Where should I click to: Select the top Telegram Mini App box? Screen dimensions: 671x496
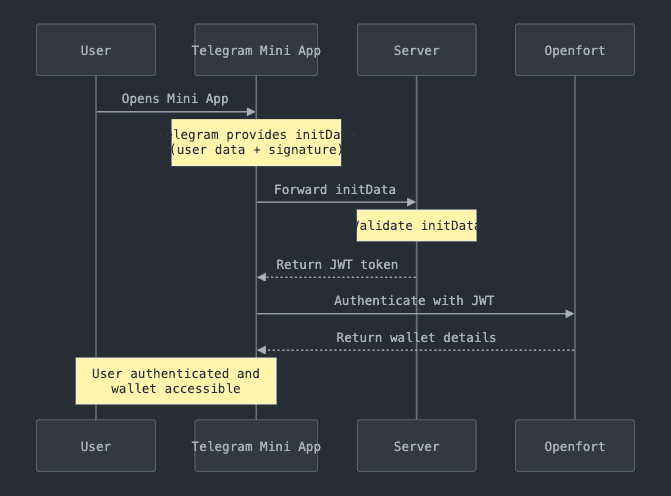(256, 50)
